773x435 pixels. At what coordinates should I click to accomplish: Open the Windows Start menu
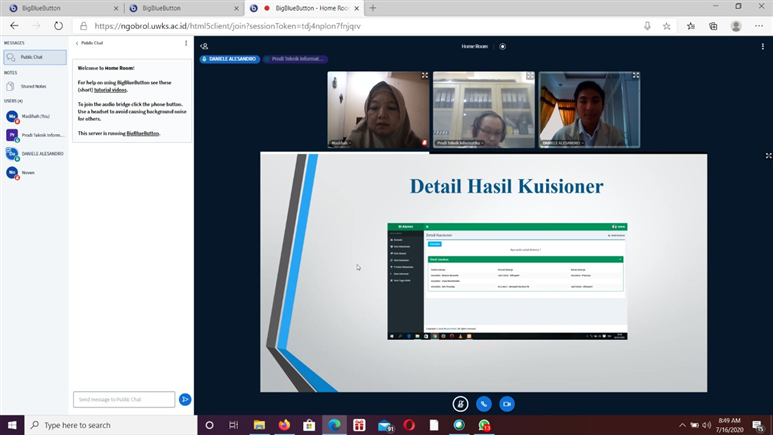[12, 425]
